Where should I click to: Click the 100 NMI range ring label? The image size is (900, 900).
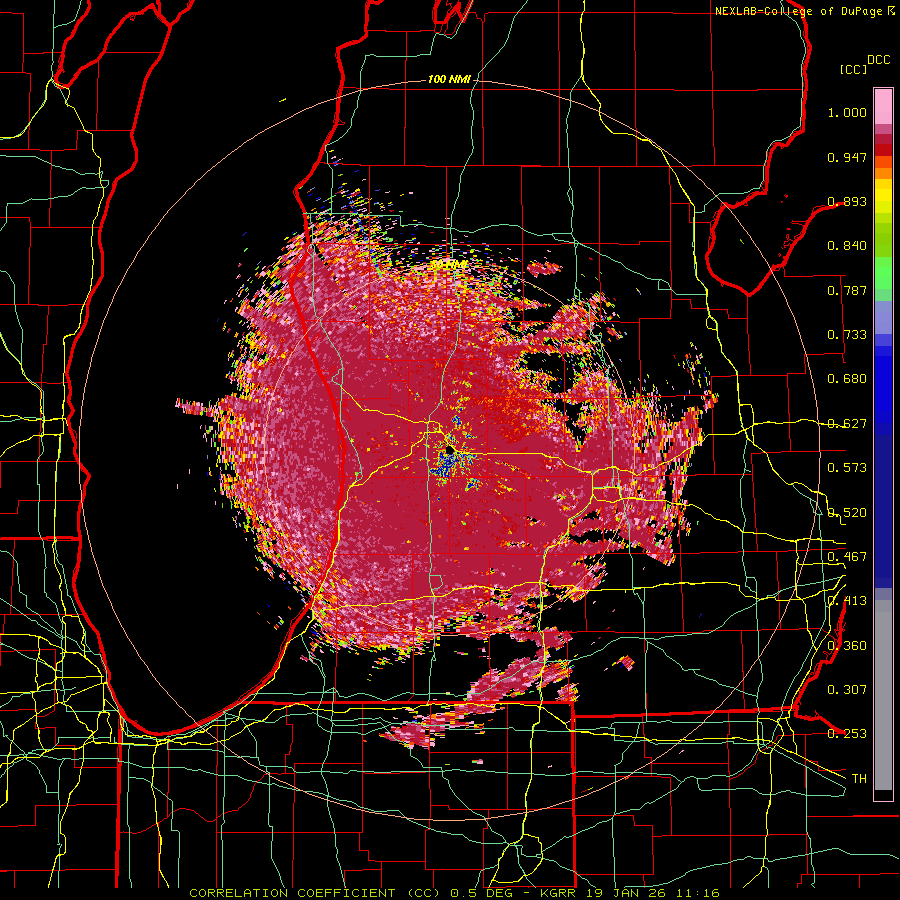[449, 79]
